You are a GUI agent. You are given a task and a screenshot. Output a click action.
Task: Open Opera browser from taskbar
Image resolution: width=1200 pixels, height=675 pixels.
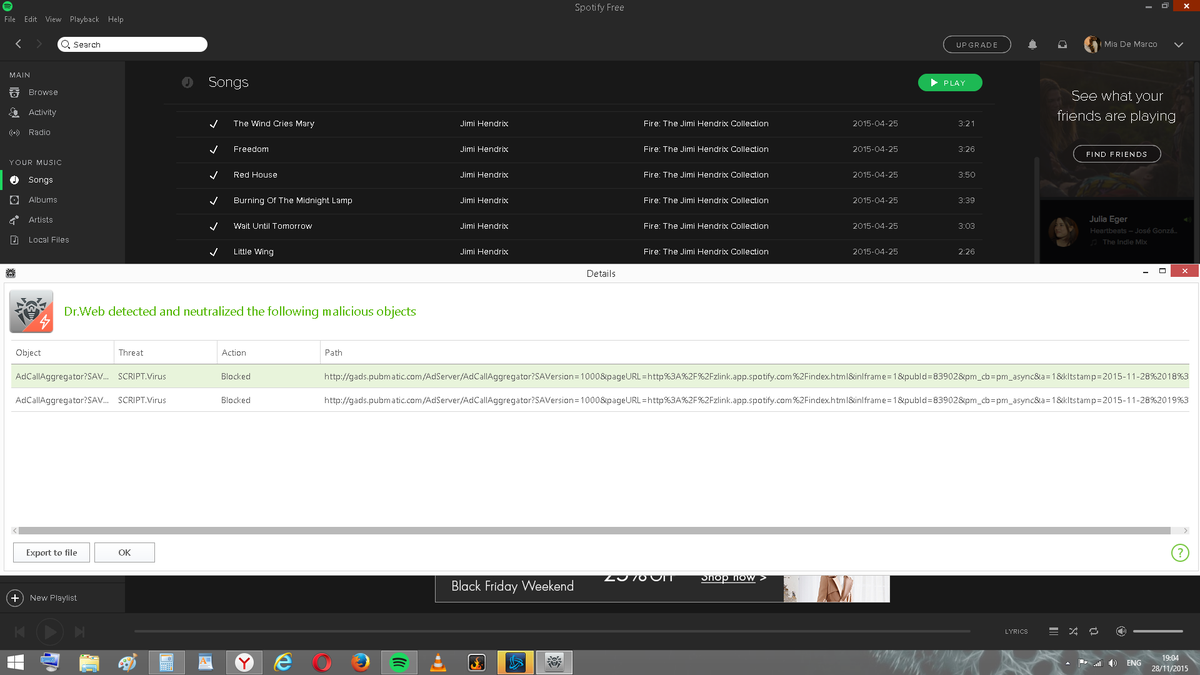coord(322,662)
